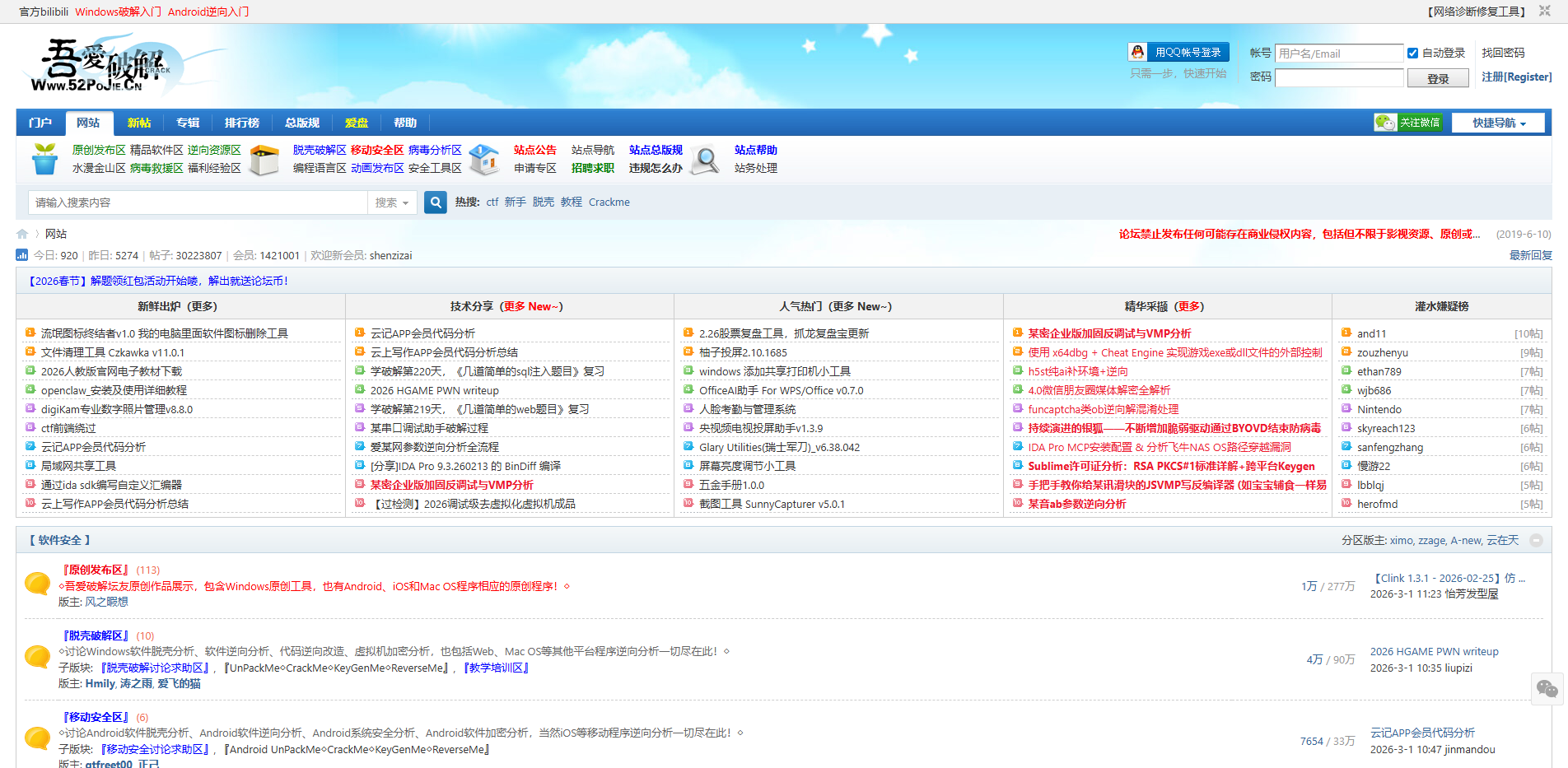Click the blue magnifier search button

pyautogui.click(x=435, y=202)
